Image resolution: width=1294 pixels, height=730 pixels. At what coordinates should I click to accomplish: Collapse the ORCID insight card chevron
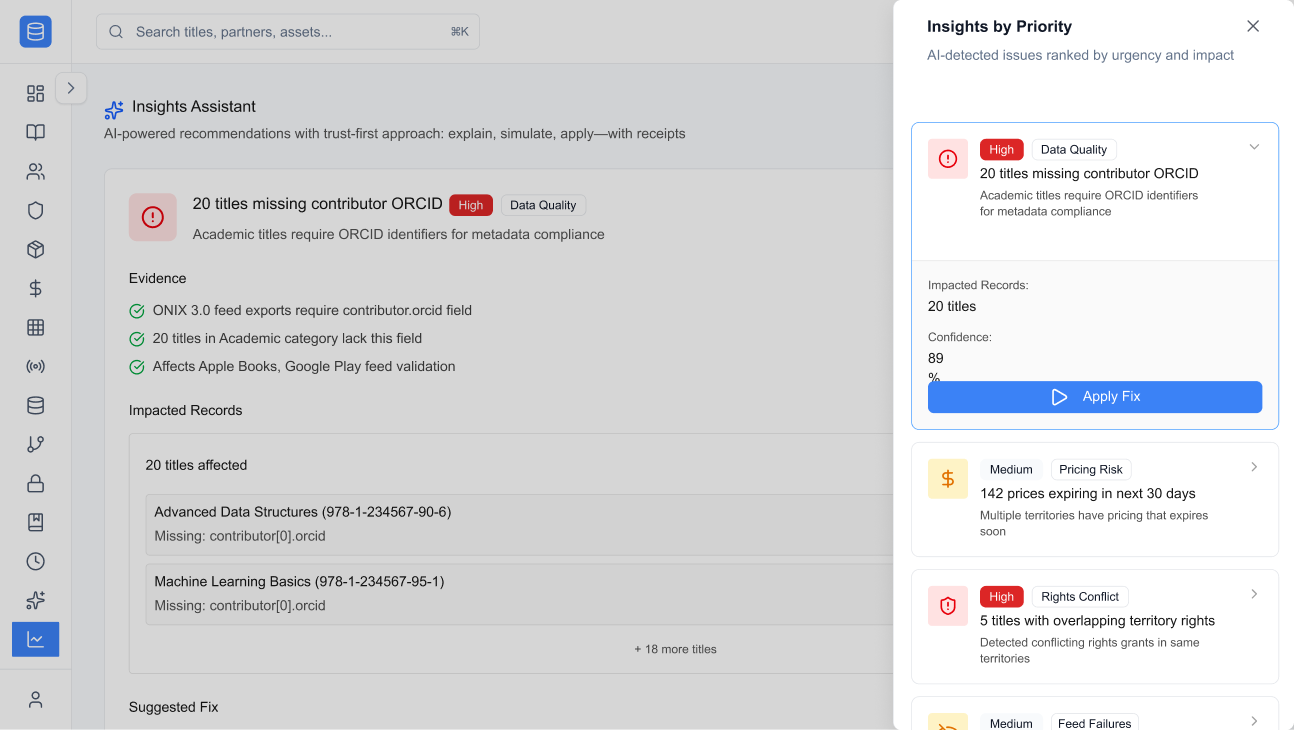point(1254,148)
